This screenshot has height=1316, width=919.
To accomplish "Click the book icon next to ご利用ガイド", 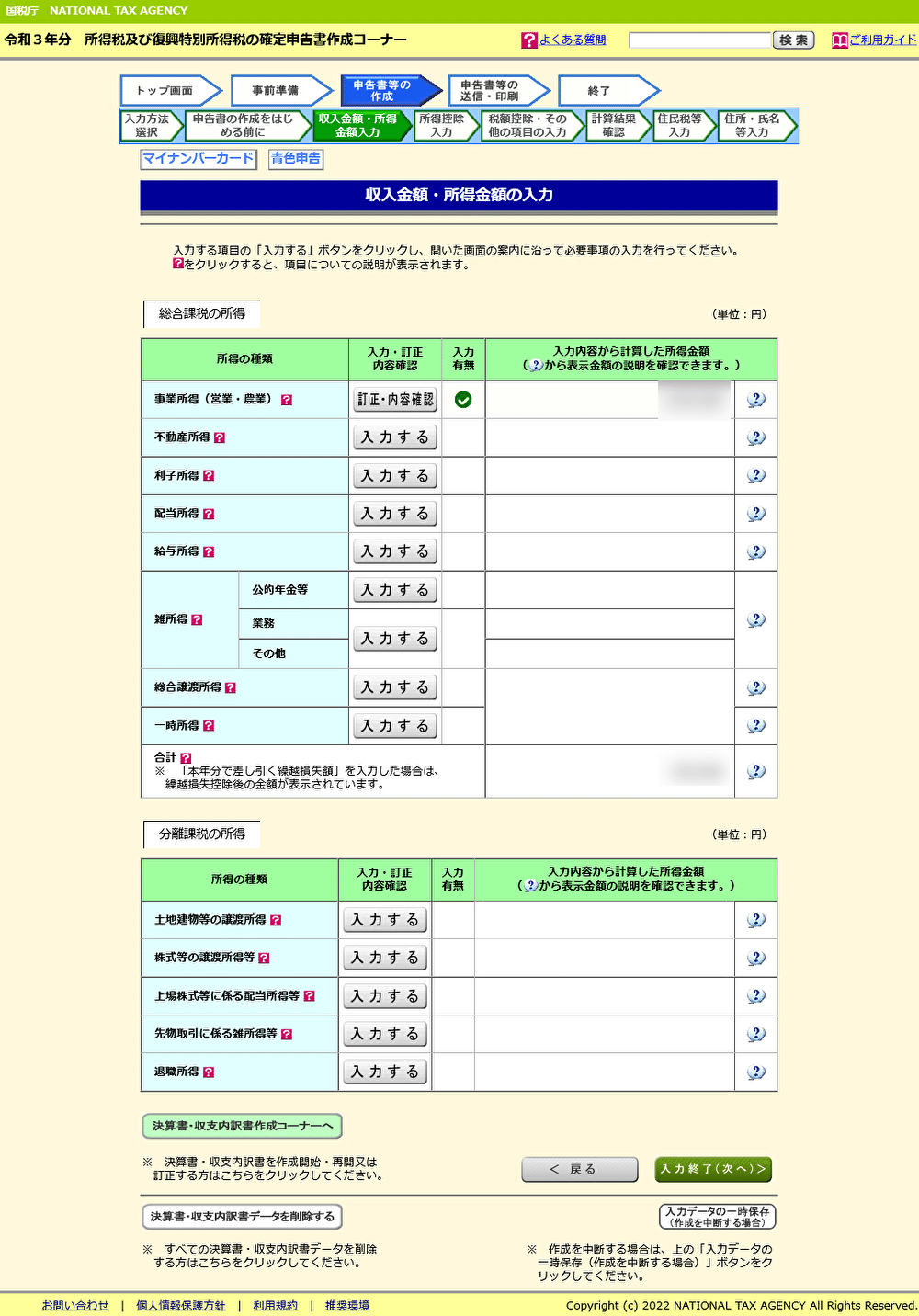I will click(x=839, y=40).
